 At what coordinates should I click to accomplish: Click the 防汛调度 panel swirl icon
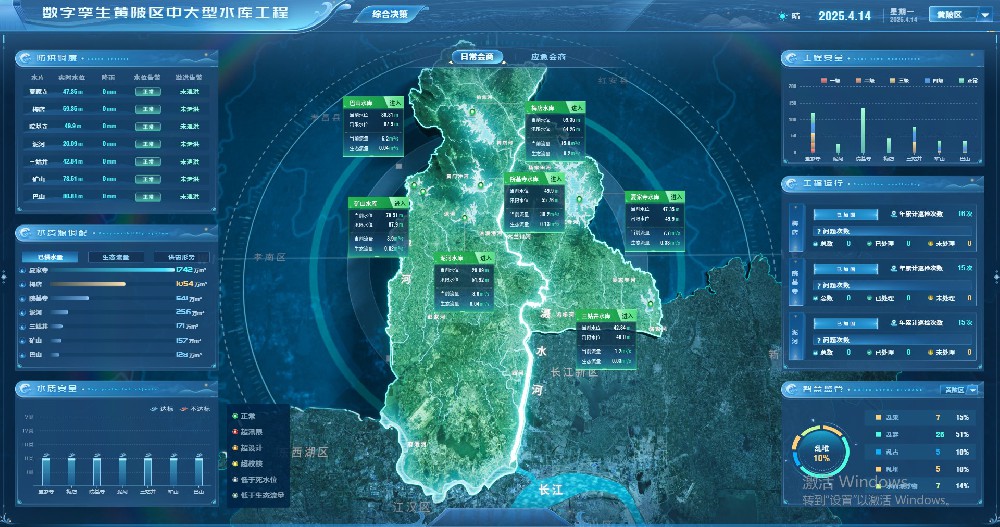(26, 58)
